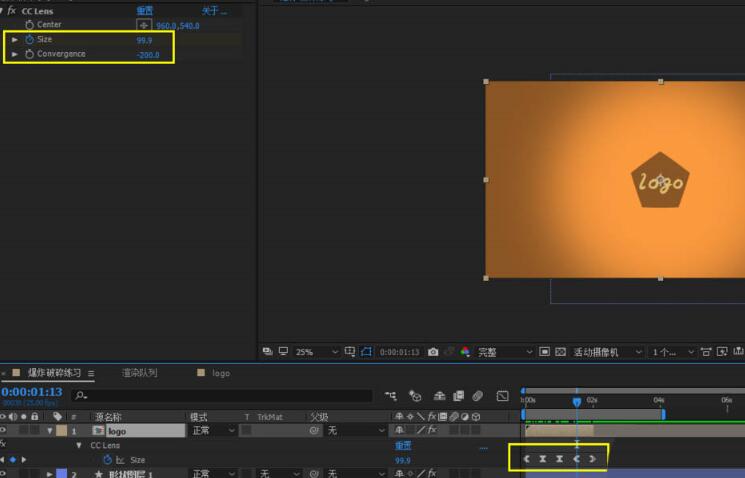745x478 pixels.
Task: Click the blue Size value 99.9 in timeline
Action: (x=402, y=460)
